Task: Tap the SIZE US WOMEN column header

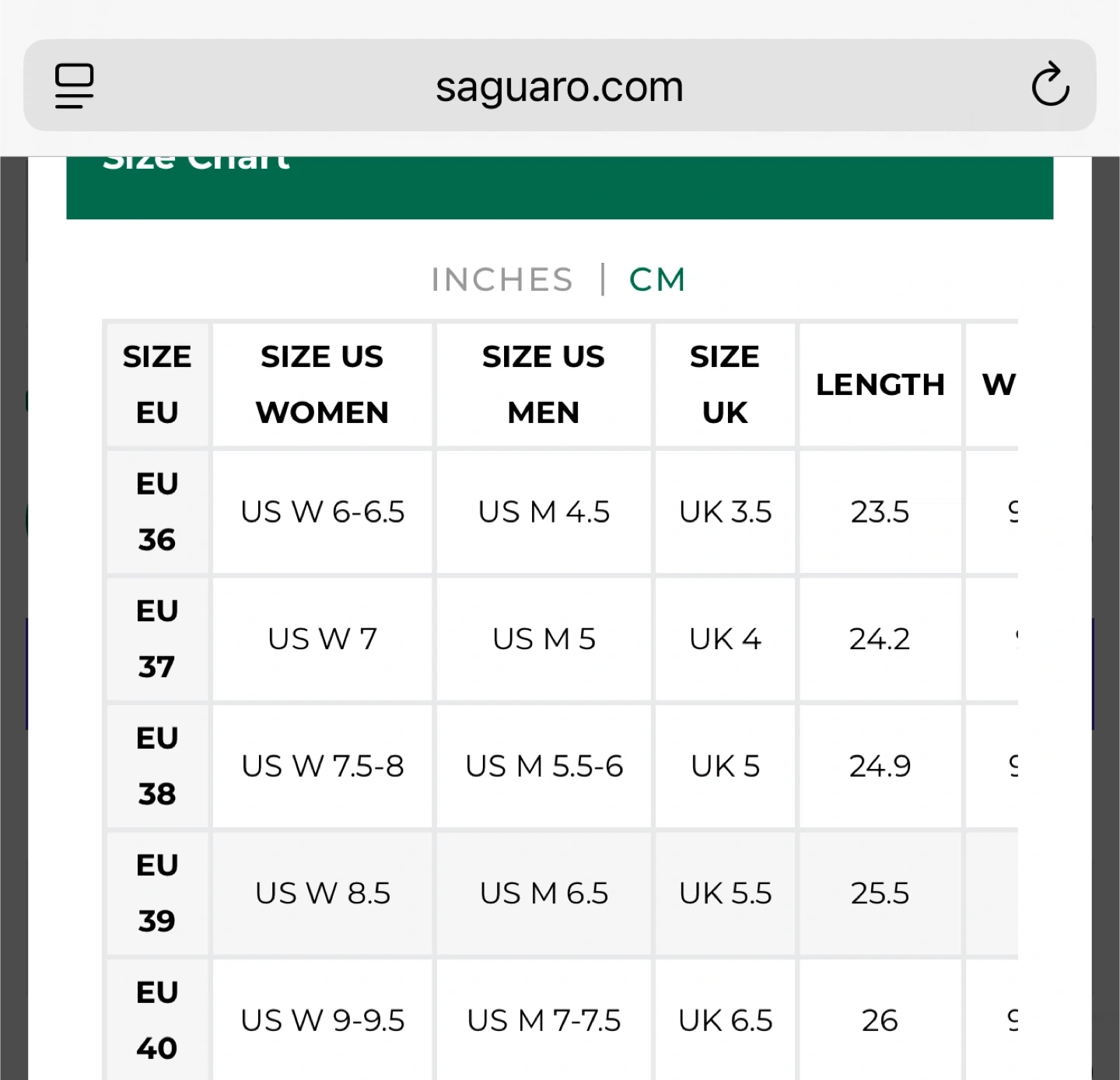Action: pos(322,384)
